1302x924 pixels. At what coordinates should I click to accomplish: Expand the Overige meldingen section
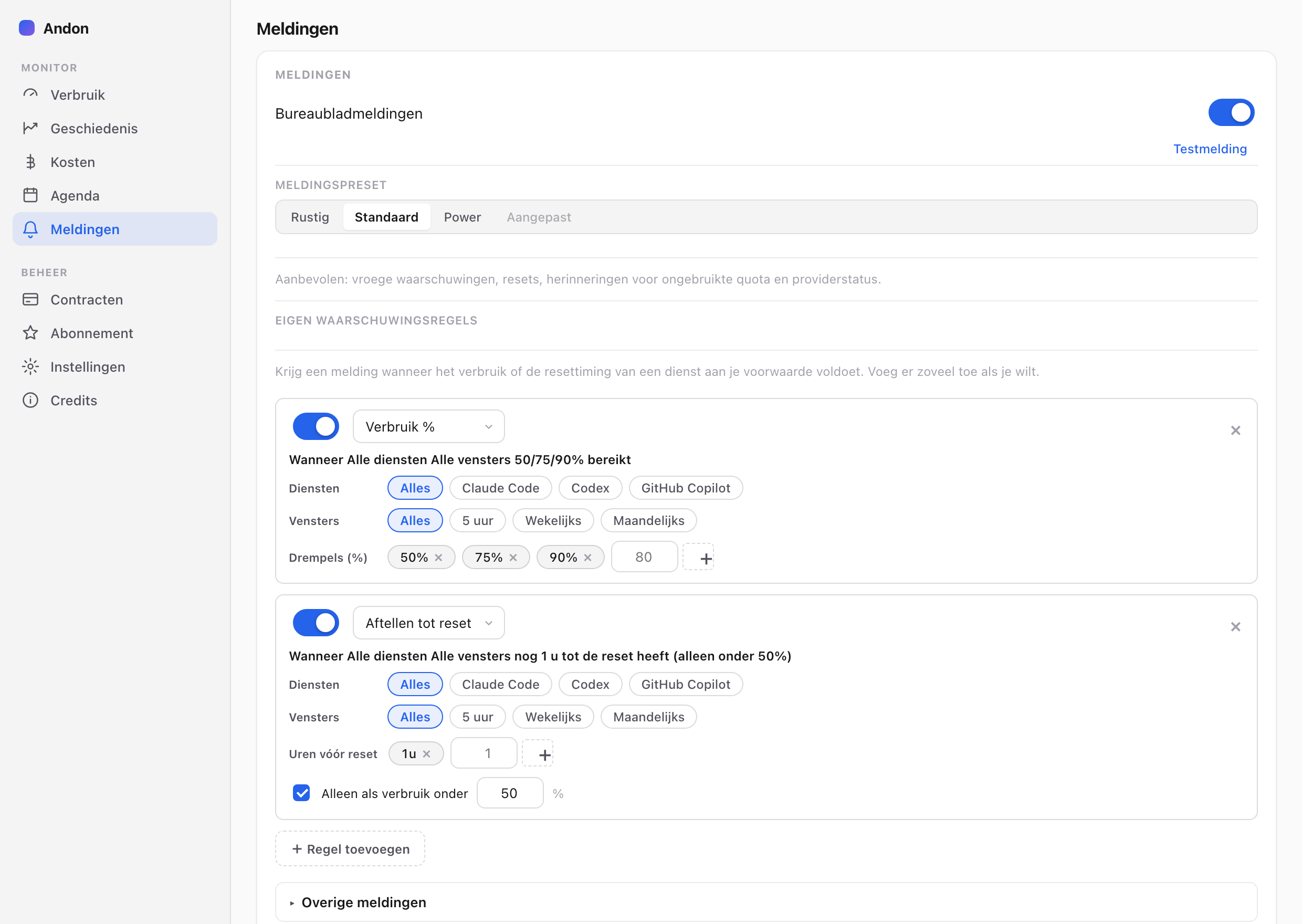point(766,902)
